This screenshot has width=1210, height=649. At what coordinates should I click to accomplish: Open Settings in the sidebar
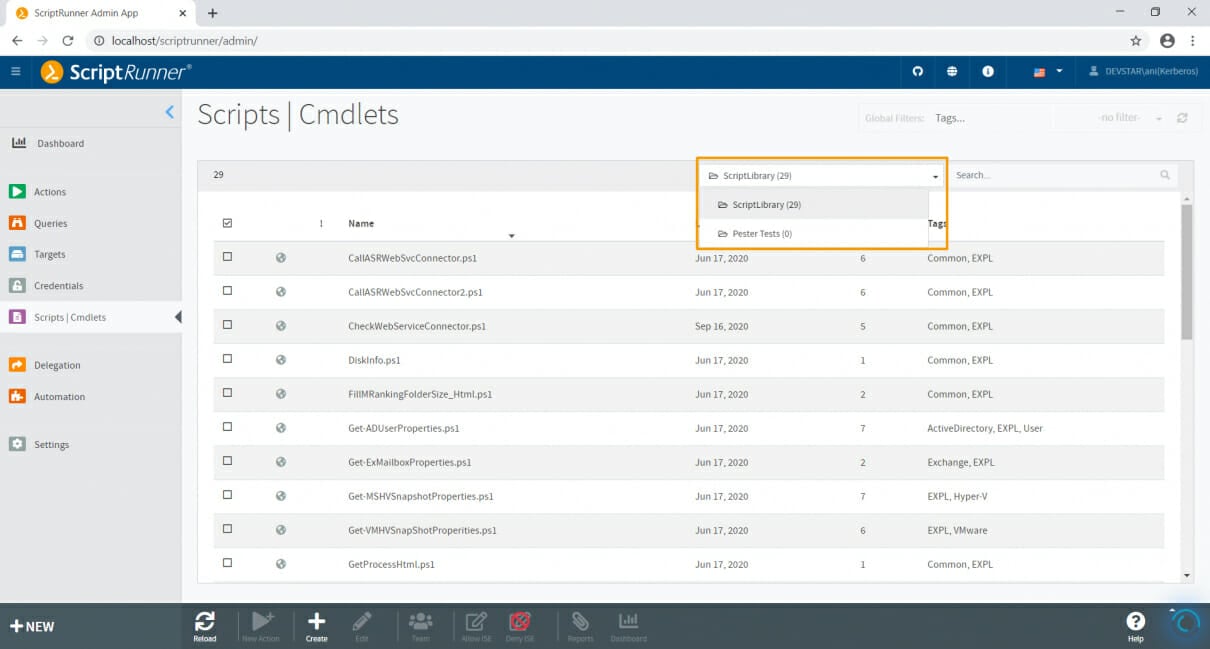tap(51, 444)
